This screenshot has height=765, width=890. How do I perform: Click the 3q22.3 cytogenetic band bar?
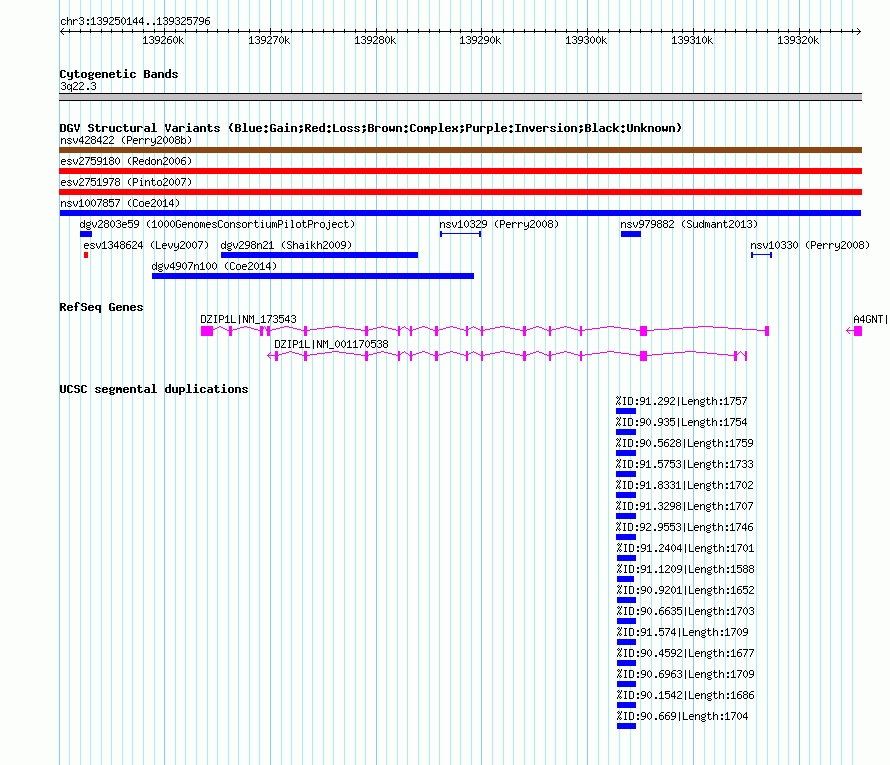click(x=460, y=97)
